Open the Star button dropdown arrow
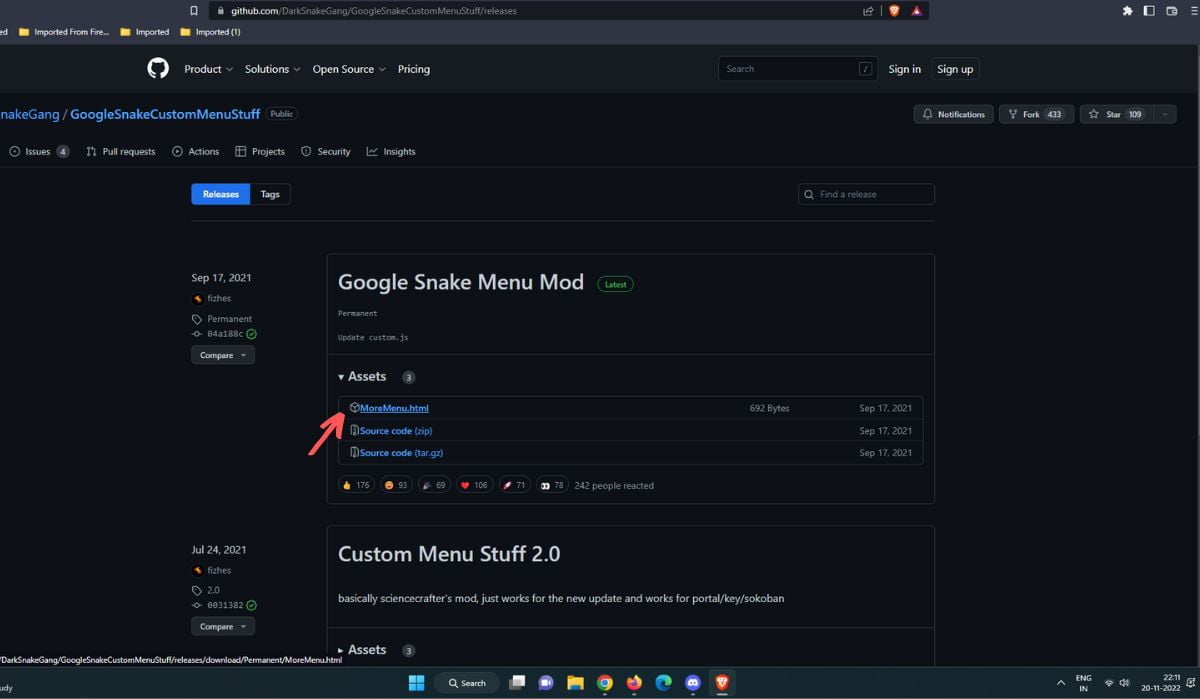Viewport: 1200px width, 699px height. coord(1163,114)
